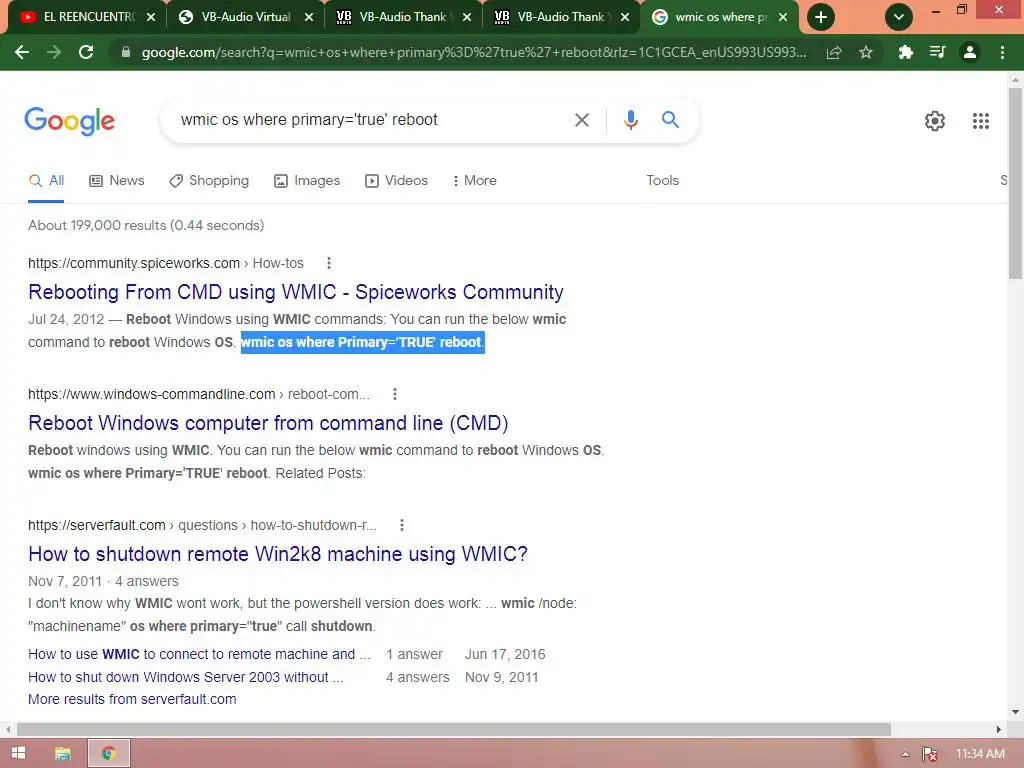Open How to use WMIC to connect link
The height and width of the screenshot is (768, 1024).
point(199,654)
